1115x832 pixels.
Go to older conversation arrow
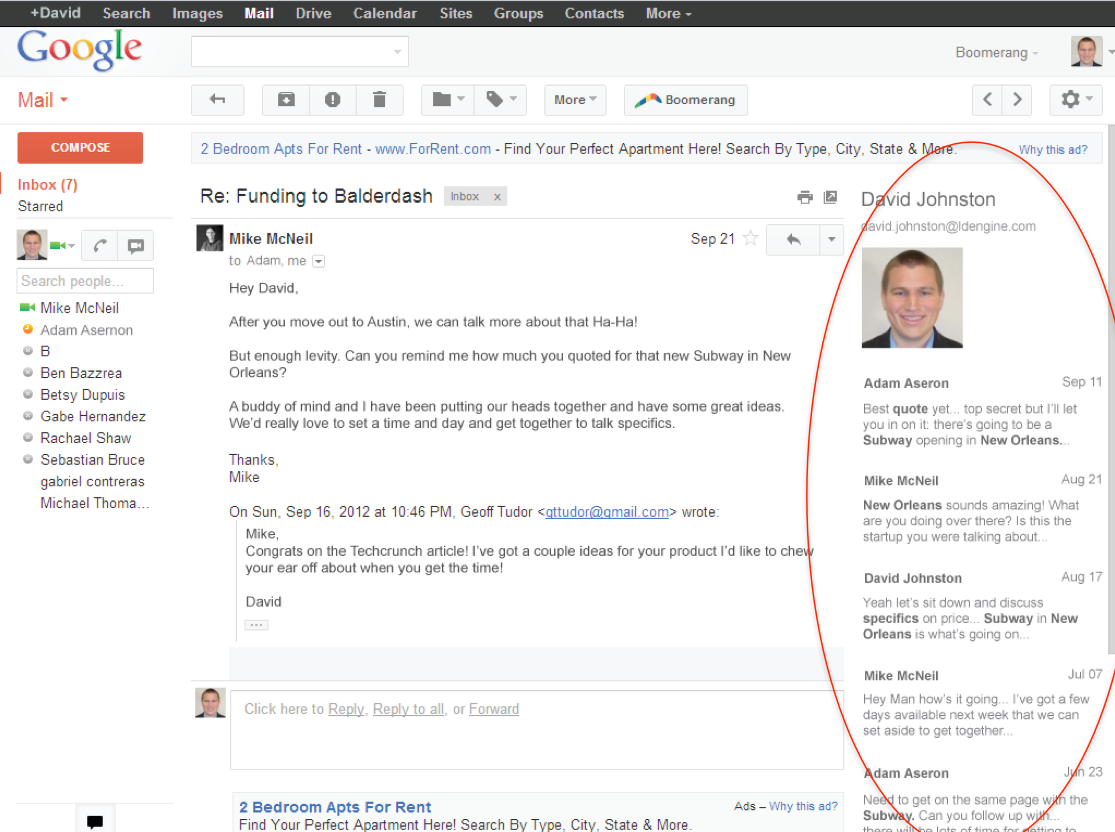tap(1017, 100)
